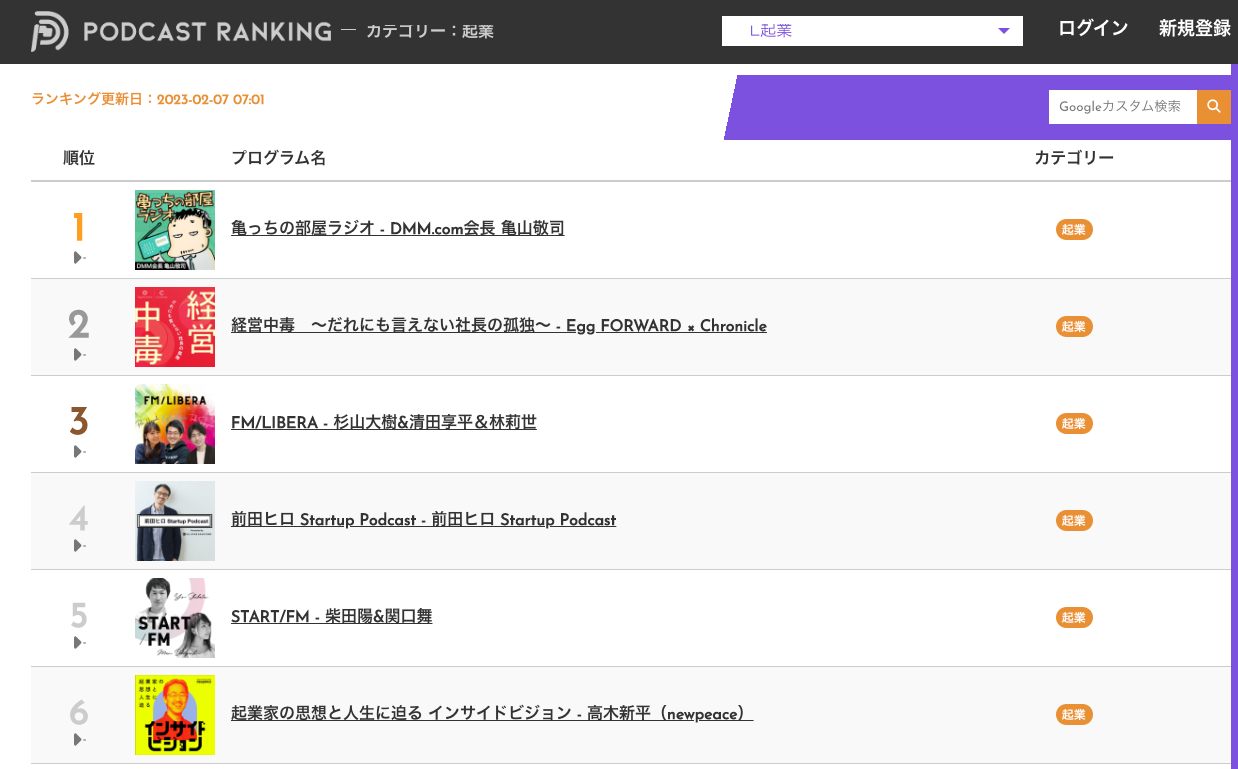Click the orange search magnifier button

tap(1214, 107)
